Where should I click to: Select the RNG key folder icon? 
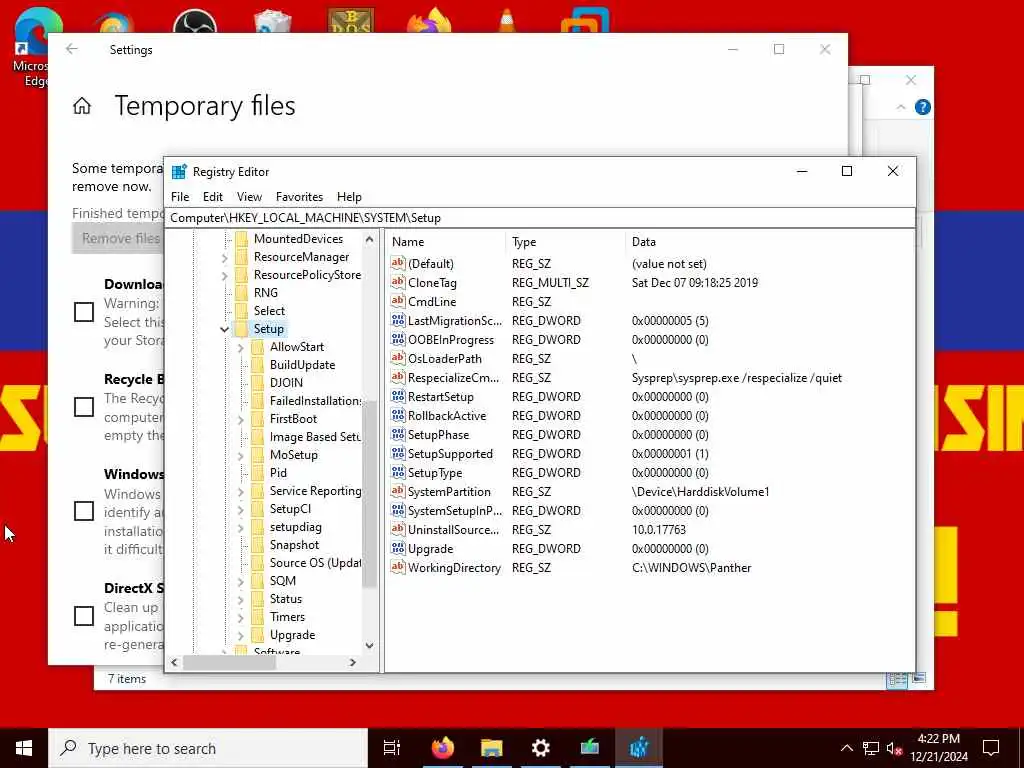pos(241,293)
